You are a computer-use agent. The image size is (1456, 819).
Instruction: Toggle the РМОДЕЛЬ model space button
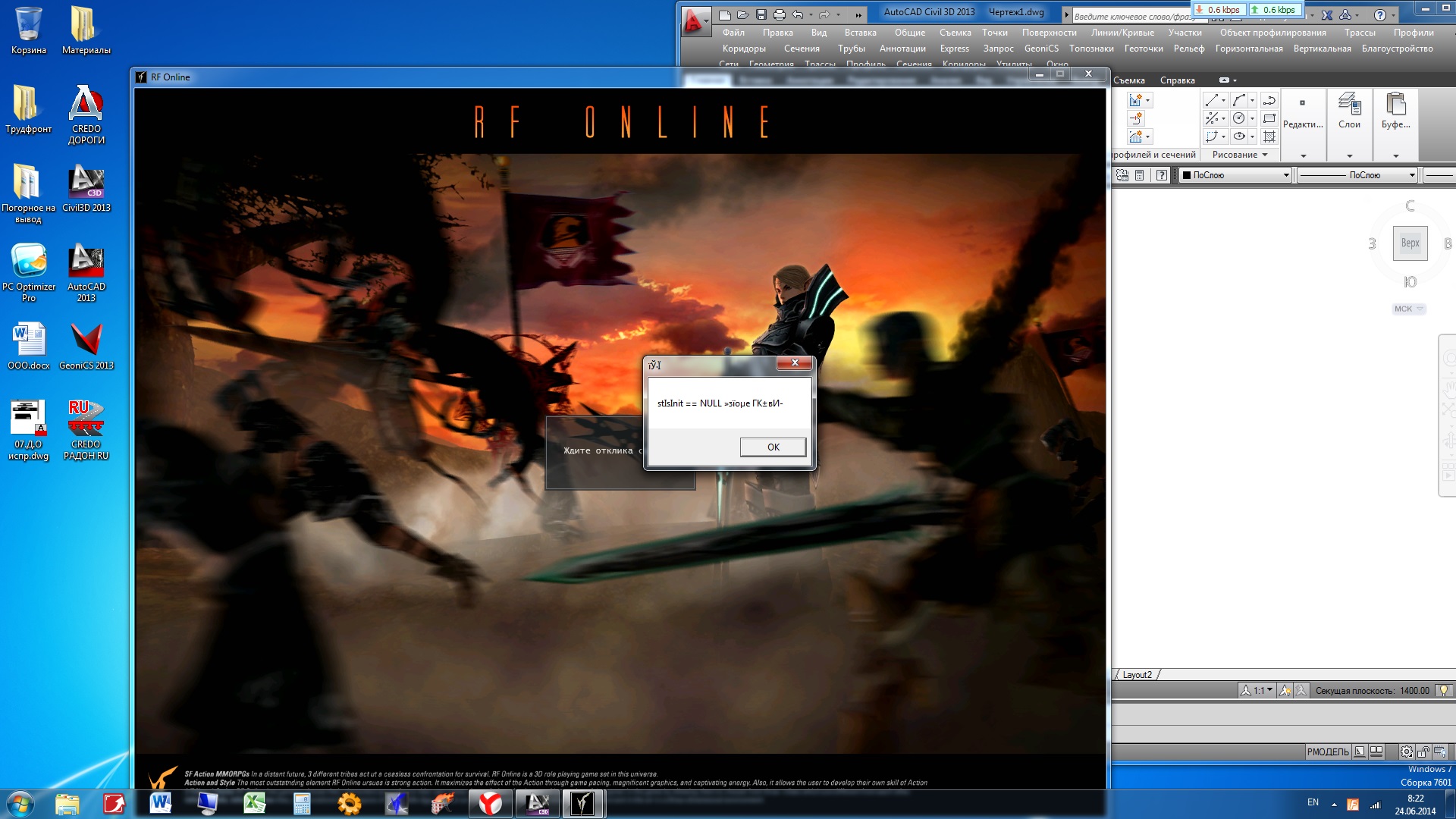point(1328,752)
